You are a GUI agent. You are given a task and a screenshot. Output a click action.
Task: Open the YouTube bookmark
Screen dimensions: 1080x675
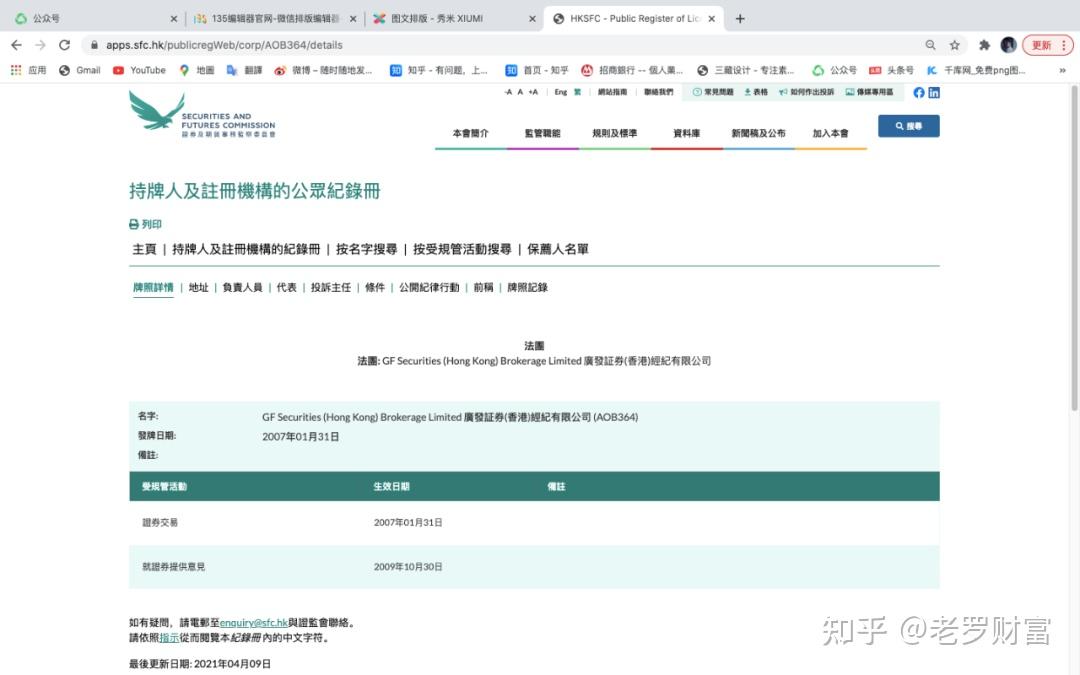[139, 70]
